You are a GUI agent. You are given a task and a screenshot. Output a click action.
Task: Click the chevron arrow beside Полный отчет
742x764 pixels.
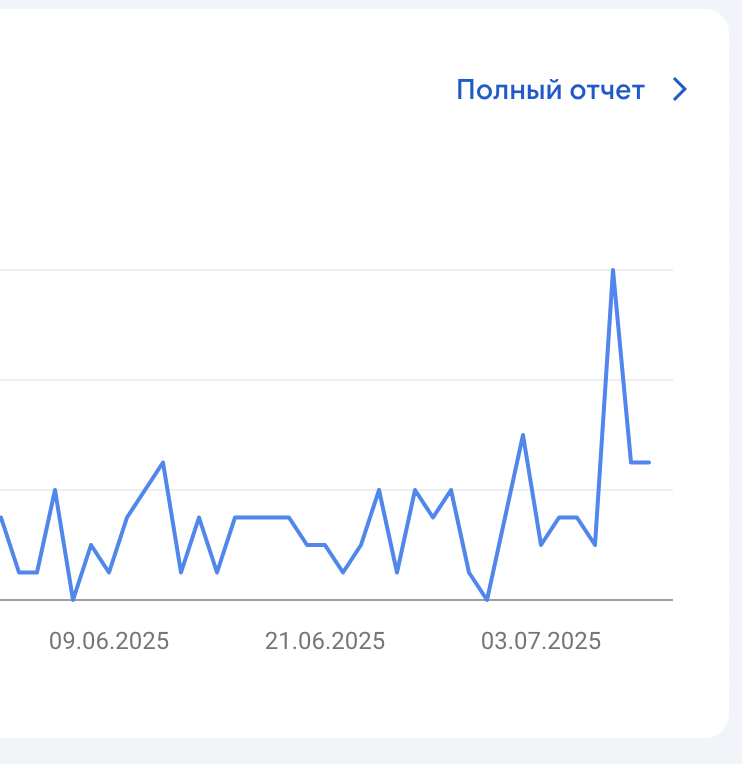[x=680, y=90]
